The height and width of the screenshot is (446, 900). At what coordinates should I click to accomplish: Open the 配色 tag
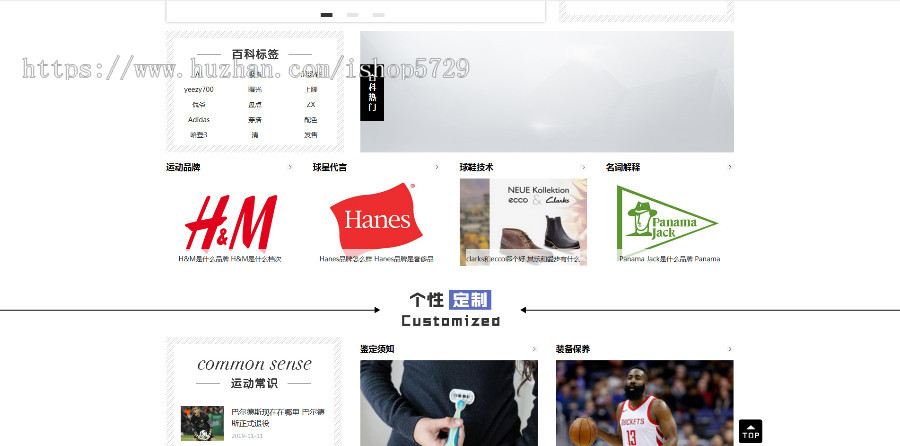coord(311,120)
